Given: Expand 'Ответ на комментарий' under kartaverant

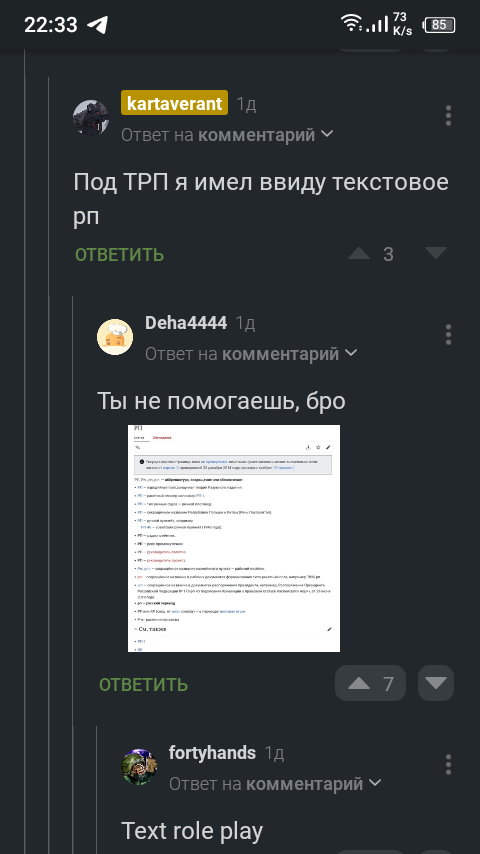Looking at the screenshot, I should 227,135.
